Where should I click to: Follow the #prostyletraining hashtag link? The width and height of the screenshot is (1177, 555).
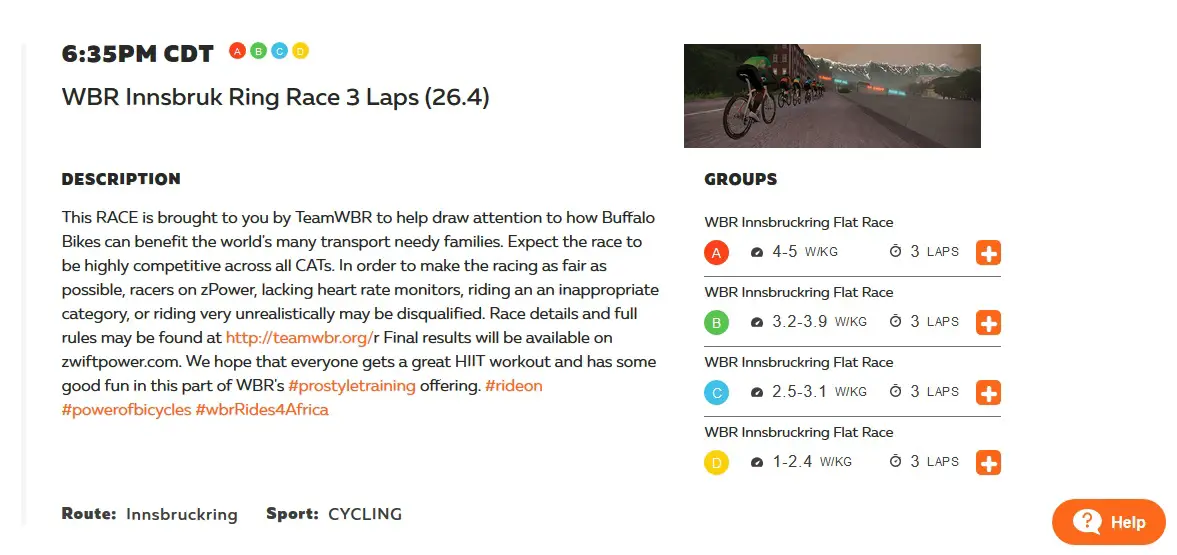click(x=351, y=386)
